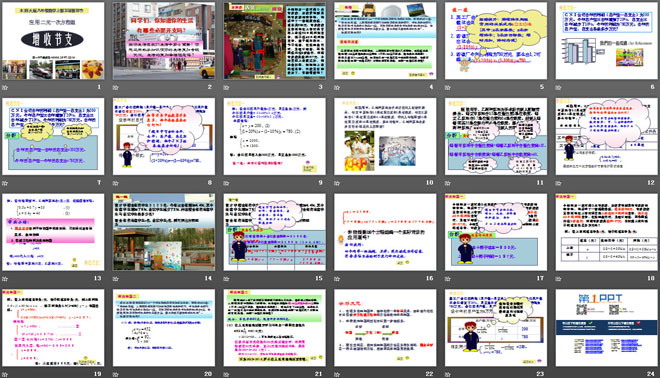Click slide number label "18"
Image resolution: width=660 pixels, height=378 pixels.
651,278
